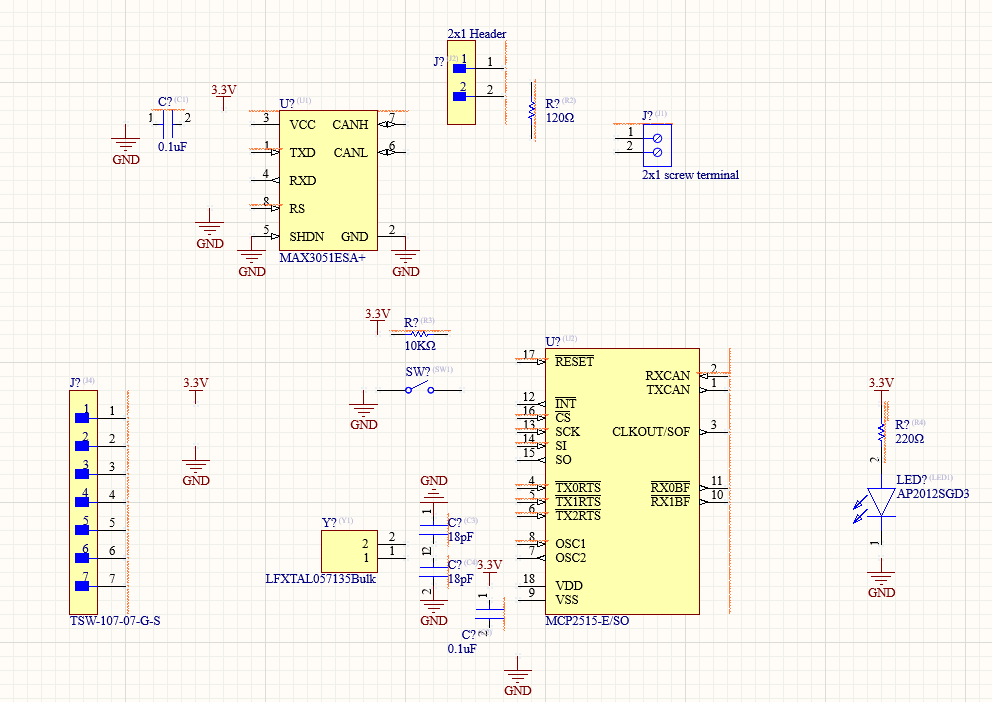Select the LFXTAL057135Bulk crystal body
Image resolution: width=992 pixels, height=702 pixels.
[349, 551]
